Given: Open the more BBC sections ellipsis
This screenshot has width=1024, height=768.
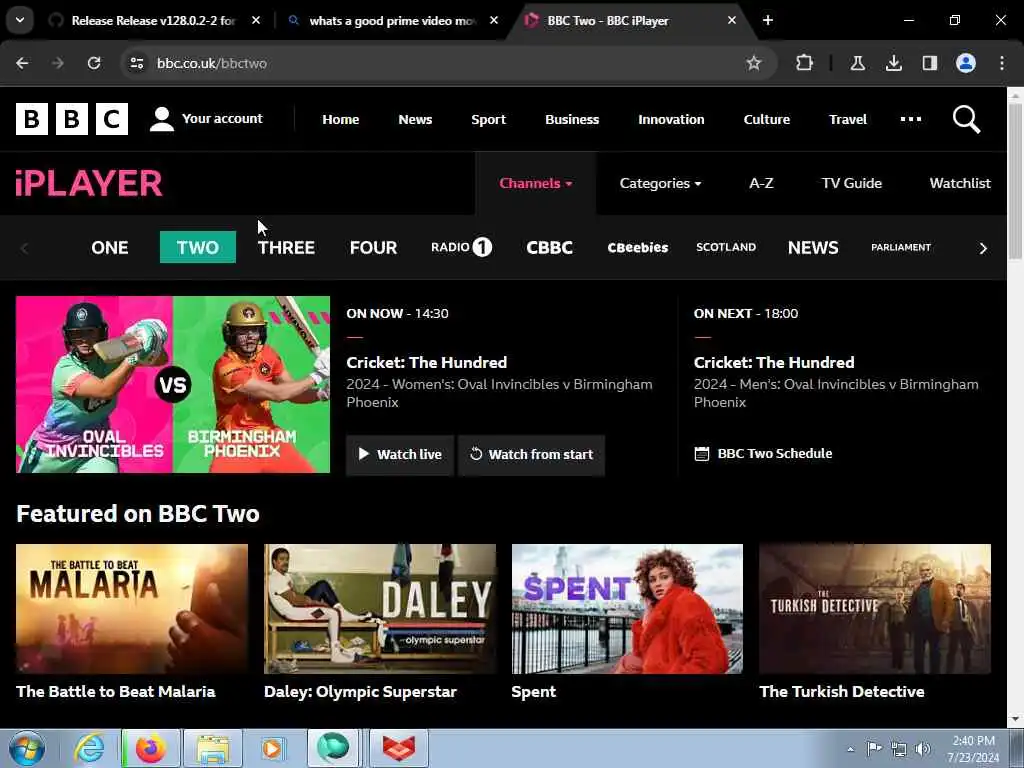Looking at the screenshot, I should click(910, 119).
